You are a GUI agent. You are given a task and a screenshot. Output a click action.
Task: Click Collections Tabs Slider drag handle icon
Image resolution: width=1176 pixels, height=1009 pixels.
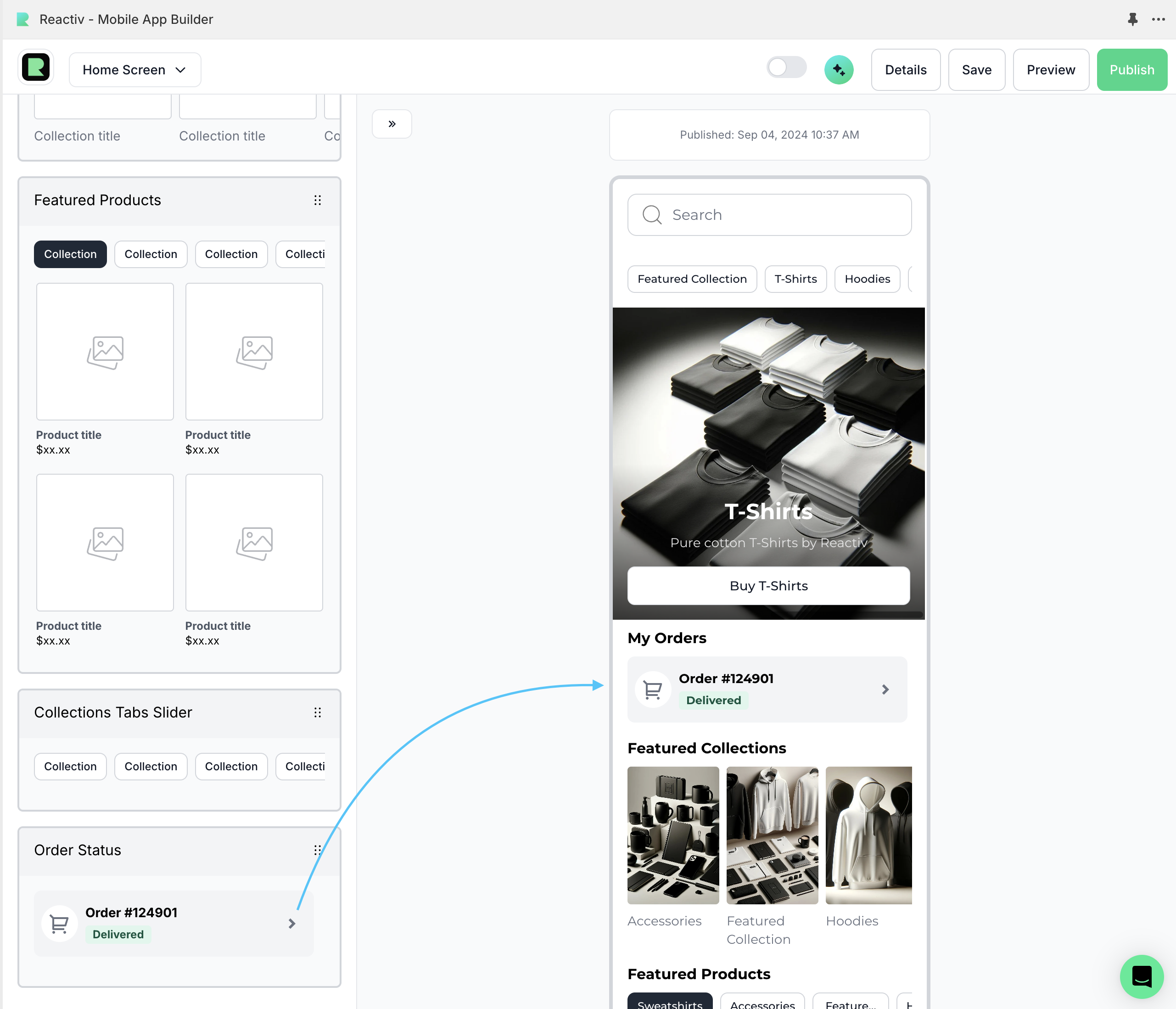317,712
